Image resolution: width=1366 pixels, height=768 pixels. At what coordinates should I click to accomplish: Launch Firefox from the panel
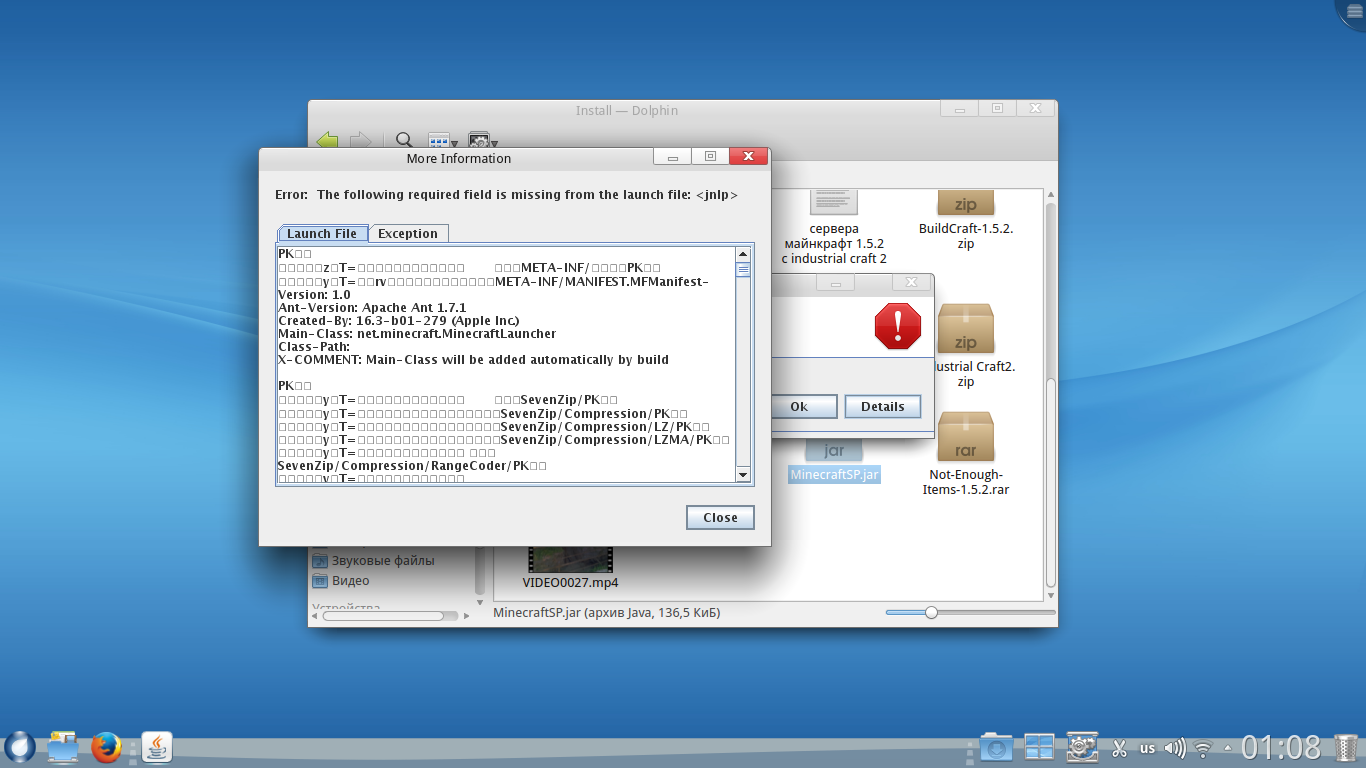(106, 747)
